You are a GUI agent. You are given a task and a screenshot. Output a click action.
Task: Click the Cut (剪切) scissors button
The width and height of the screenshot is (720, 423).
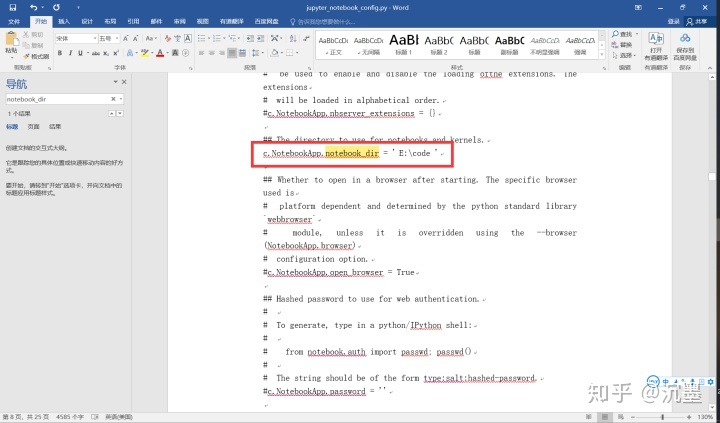(33, 34)
